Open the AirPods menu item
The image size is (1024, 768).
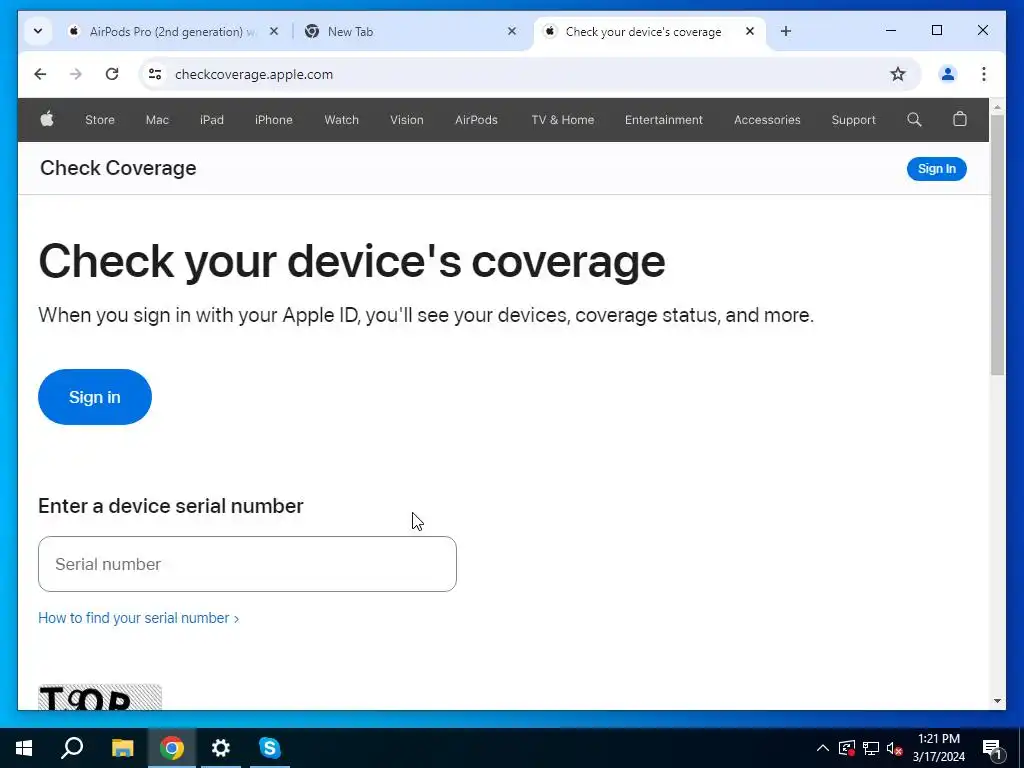476,120
